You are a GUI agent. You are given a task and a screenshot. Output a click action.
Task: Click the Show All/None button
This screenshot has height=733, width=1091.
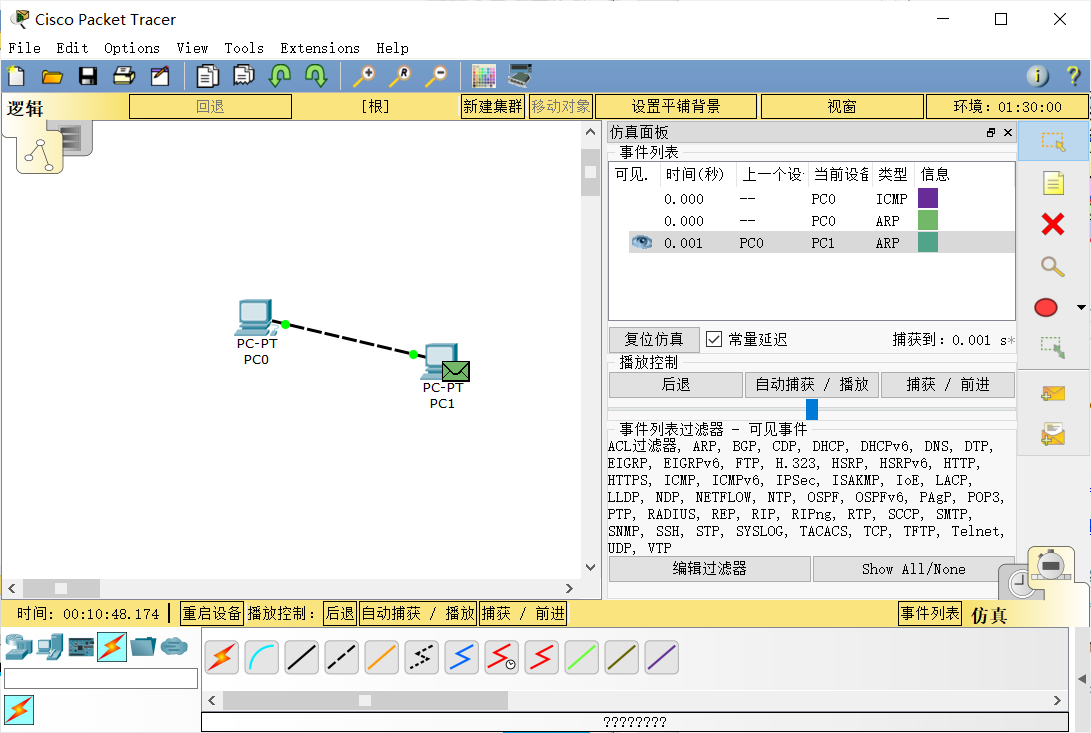coord(914,569)
